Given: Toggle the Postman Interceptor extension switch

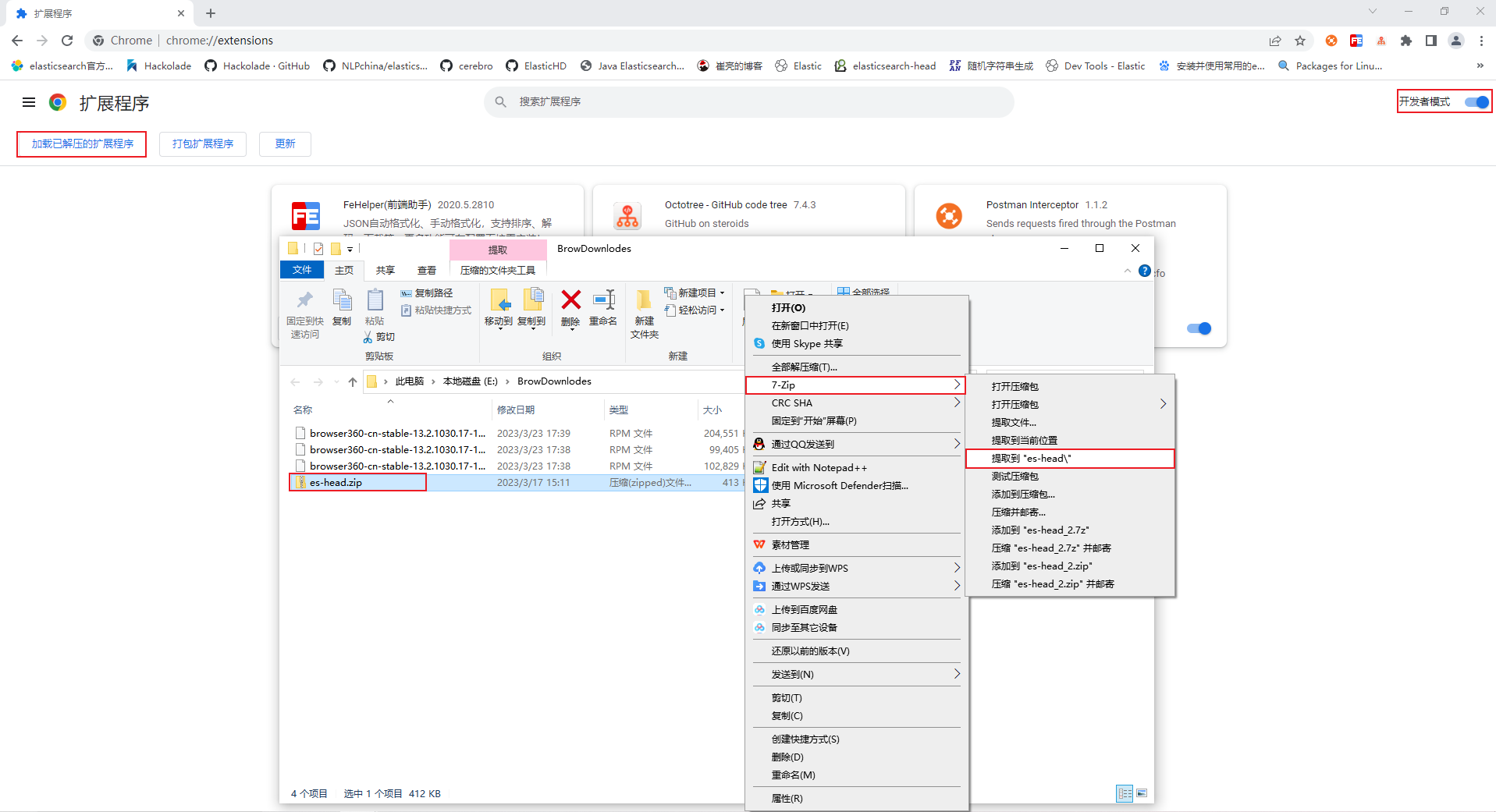Looking at the screenshot, I should 1199,328.
